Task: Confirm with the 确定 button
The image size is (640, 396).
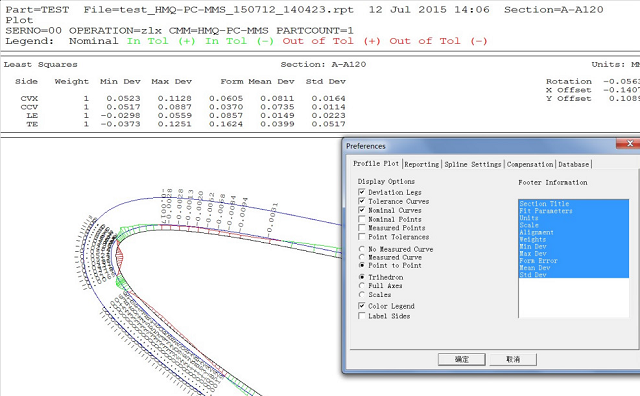Action: click(x=462, y=359)
